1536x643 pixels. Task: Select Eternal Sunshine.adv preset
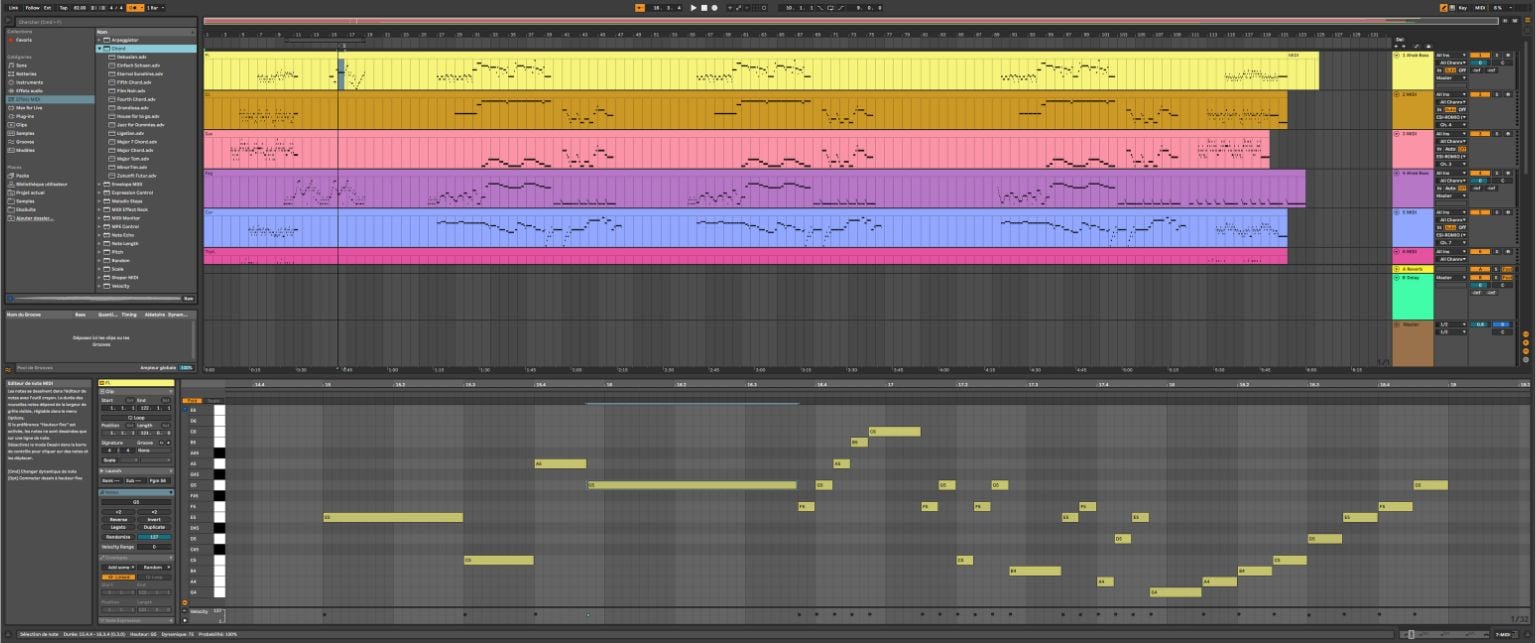138,73
